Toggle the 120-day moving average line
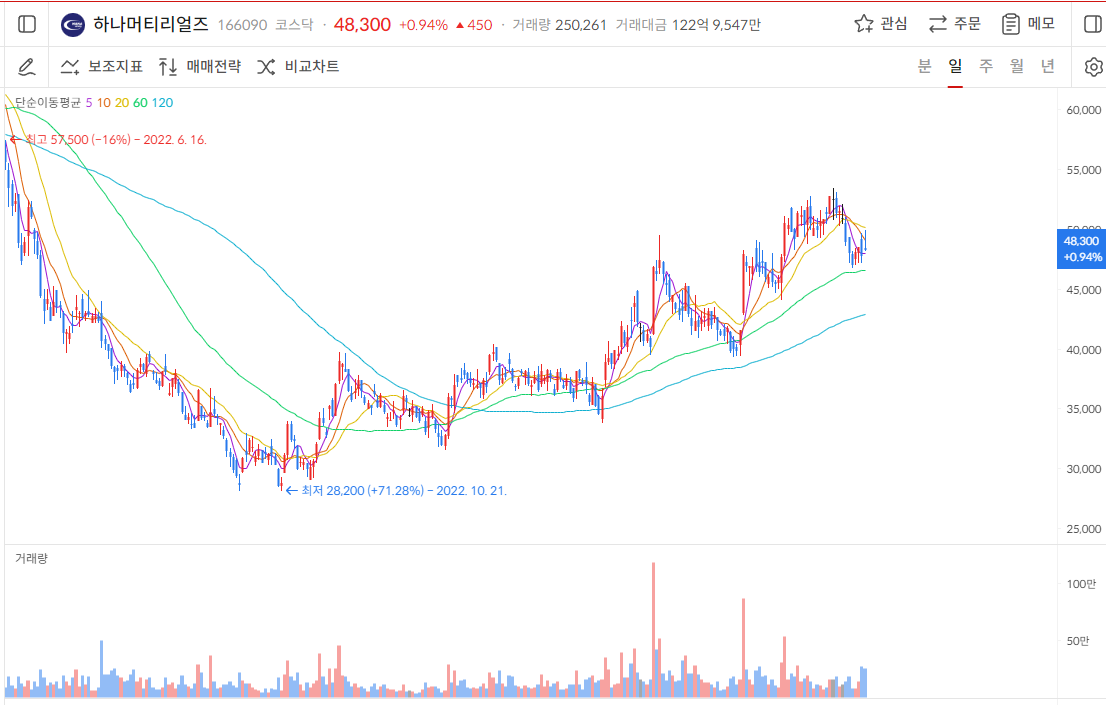1106x705 pixels. [162, 103]
